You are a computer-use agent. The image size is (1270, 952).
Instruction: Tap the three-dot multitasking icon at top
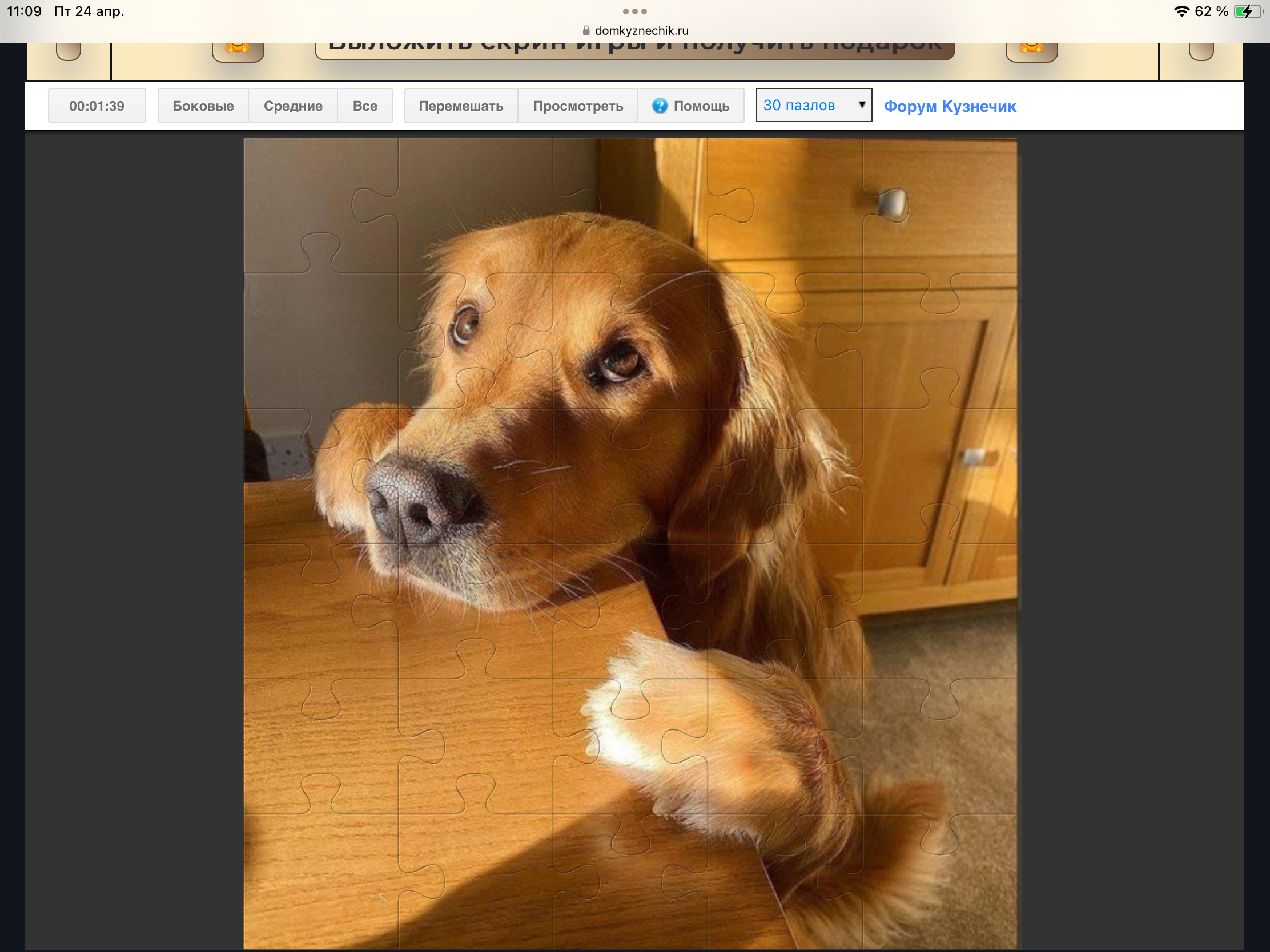(x=634, y=11)
